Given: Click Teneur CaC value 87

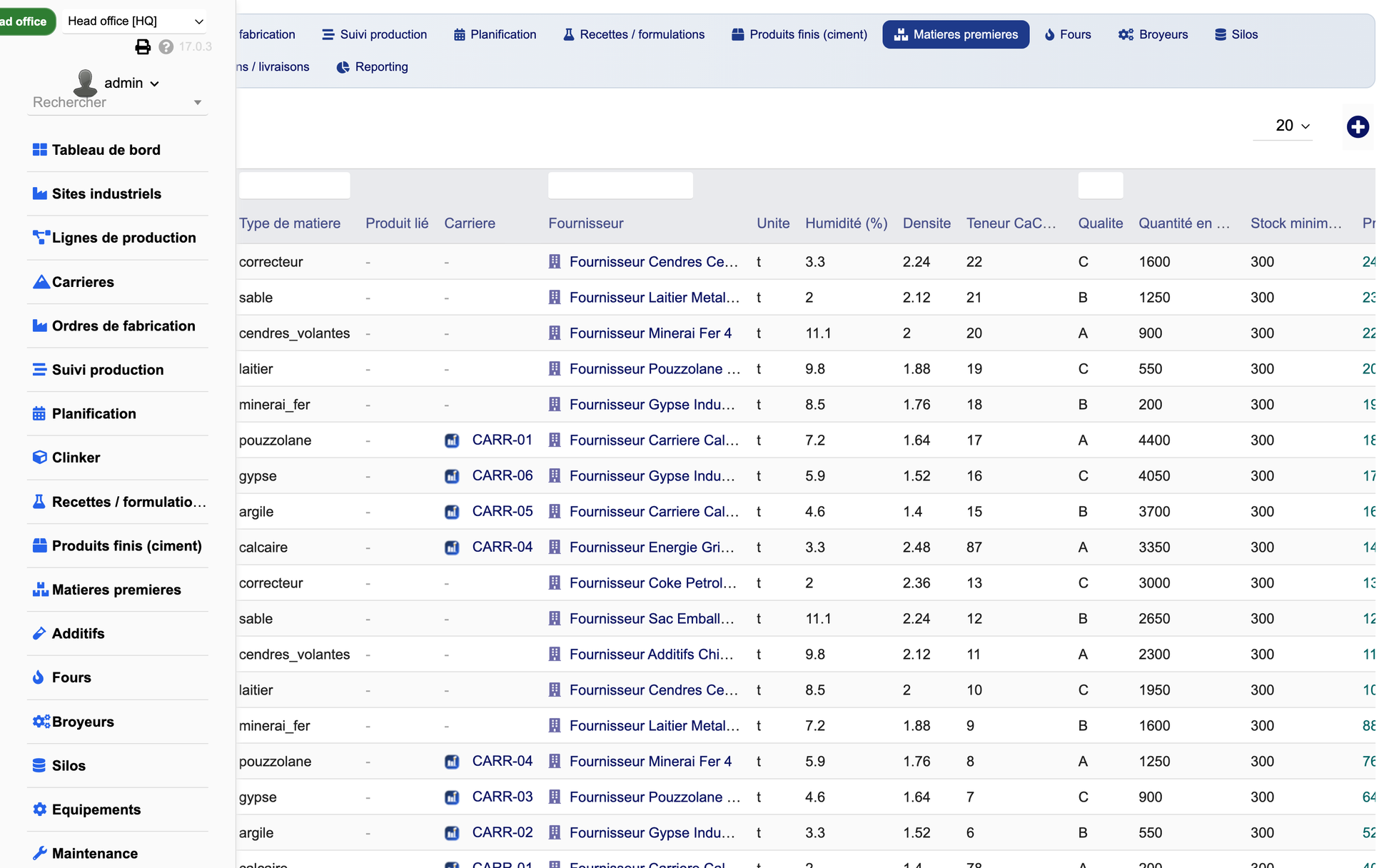Looking at the screenshot, I should 974,547.
